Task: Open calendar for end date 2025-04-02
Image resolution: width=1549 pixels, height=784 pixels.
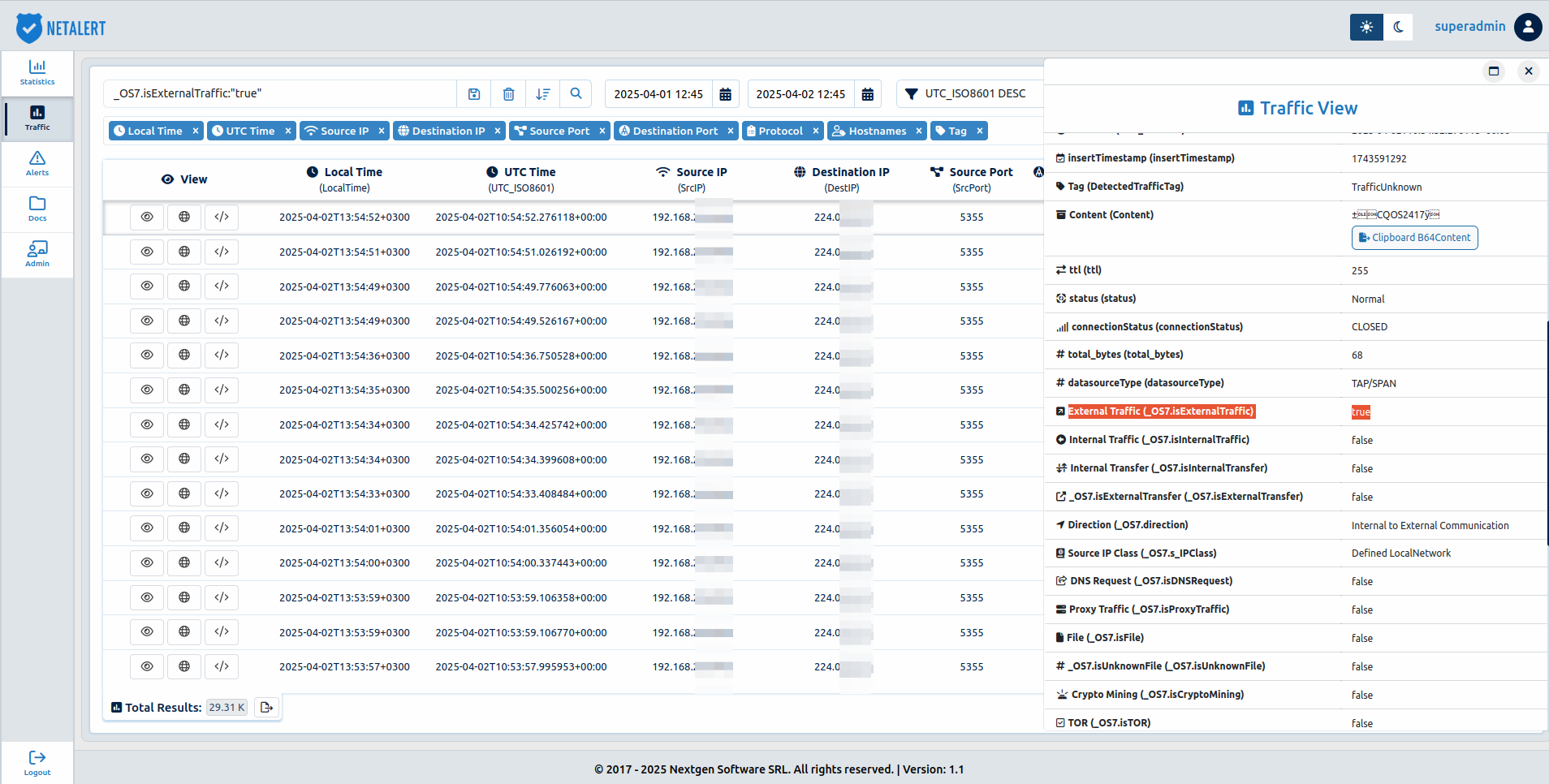Action: point(868,94)
